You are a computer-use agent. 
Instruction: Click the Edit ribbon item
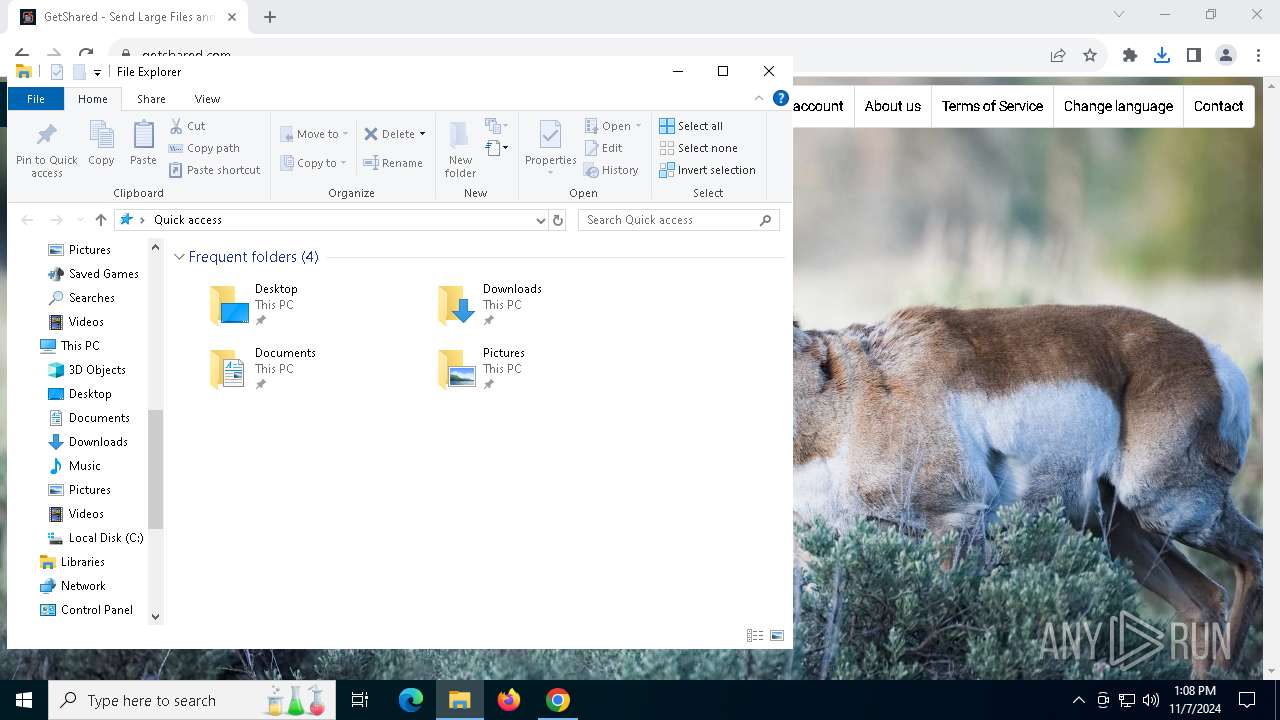pyautogui.click(x=603, y=148)
